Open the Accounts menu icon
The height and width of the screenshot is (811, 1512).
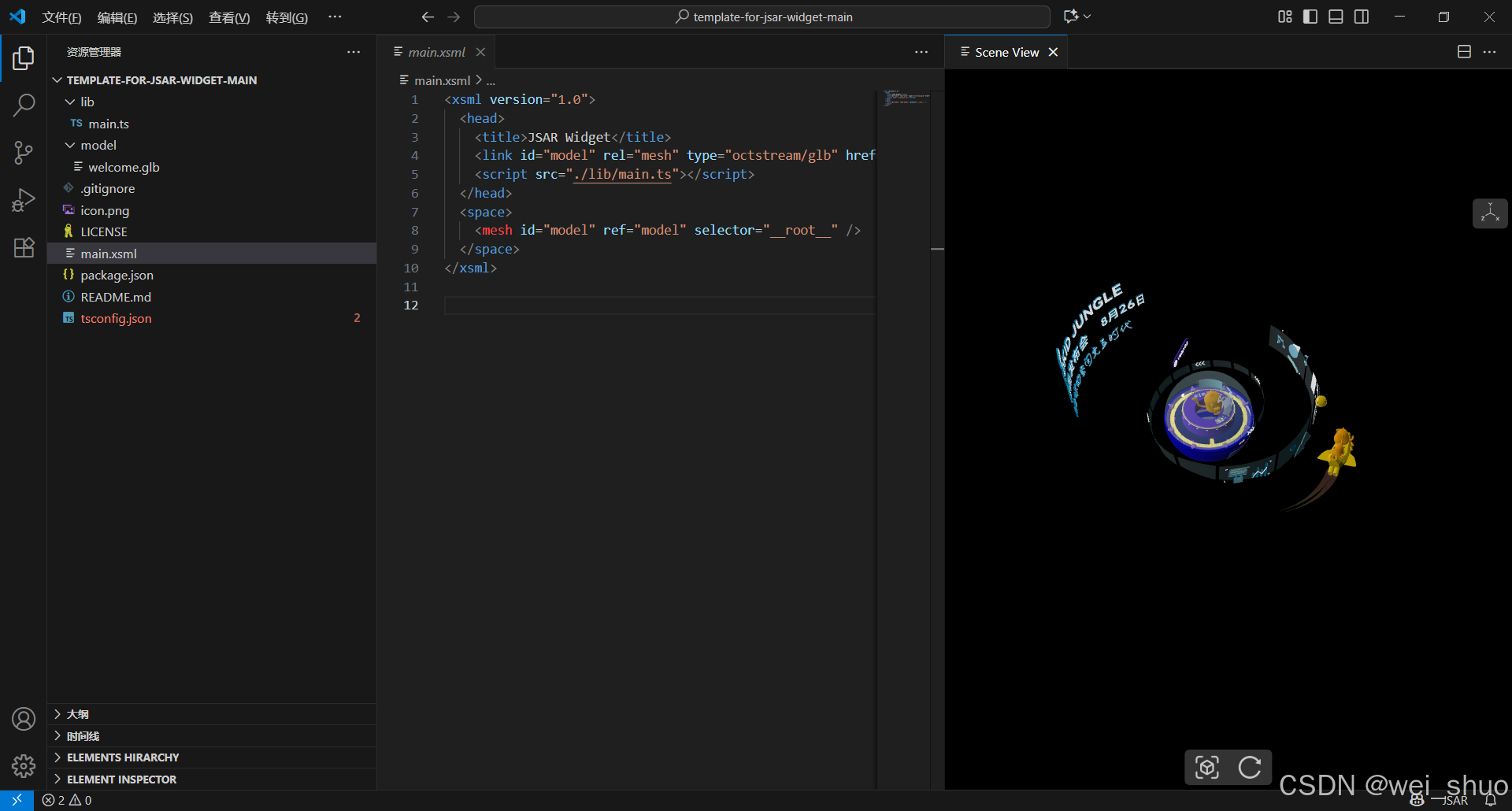(x=24, y=719)
